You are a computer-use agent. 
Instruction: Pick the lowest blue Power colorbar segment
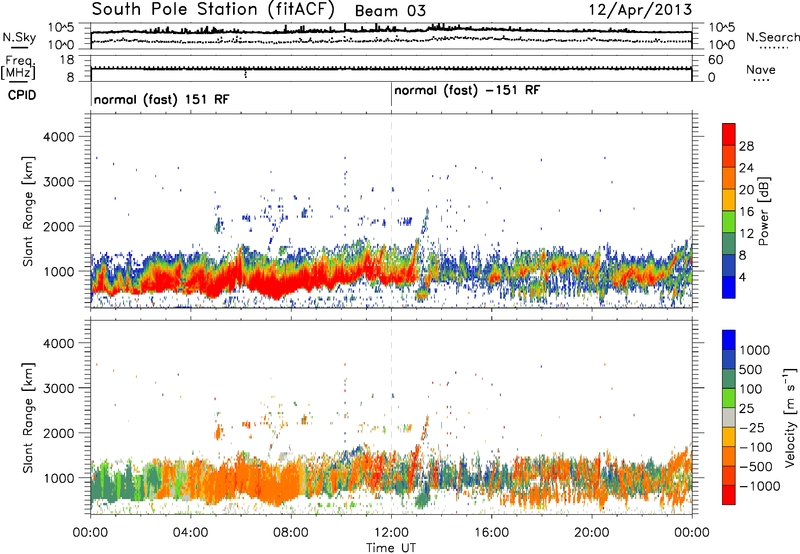tap(729, 287)
